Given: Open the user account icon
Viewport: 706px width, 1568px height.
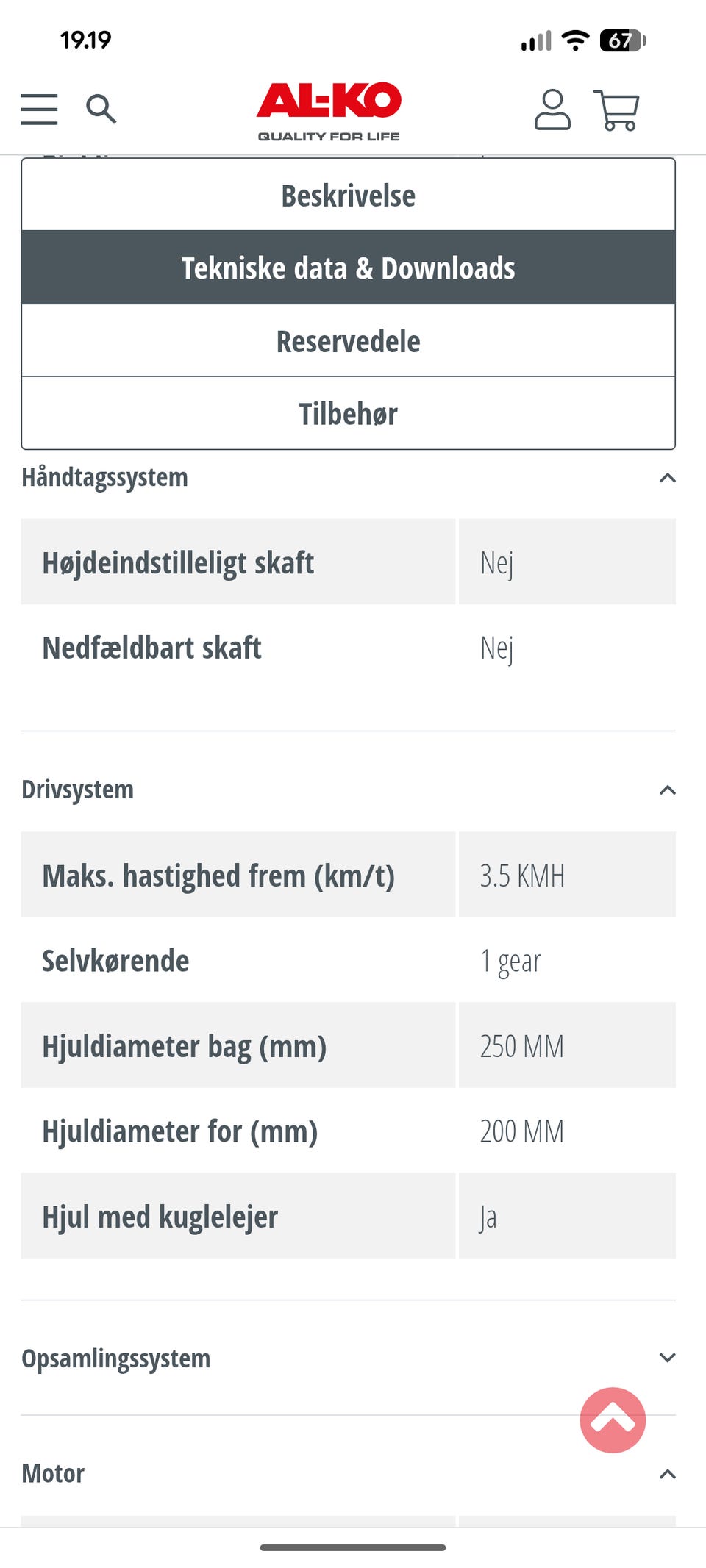Looking at the screenshot, I should tap(552, 110).
